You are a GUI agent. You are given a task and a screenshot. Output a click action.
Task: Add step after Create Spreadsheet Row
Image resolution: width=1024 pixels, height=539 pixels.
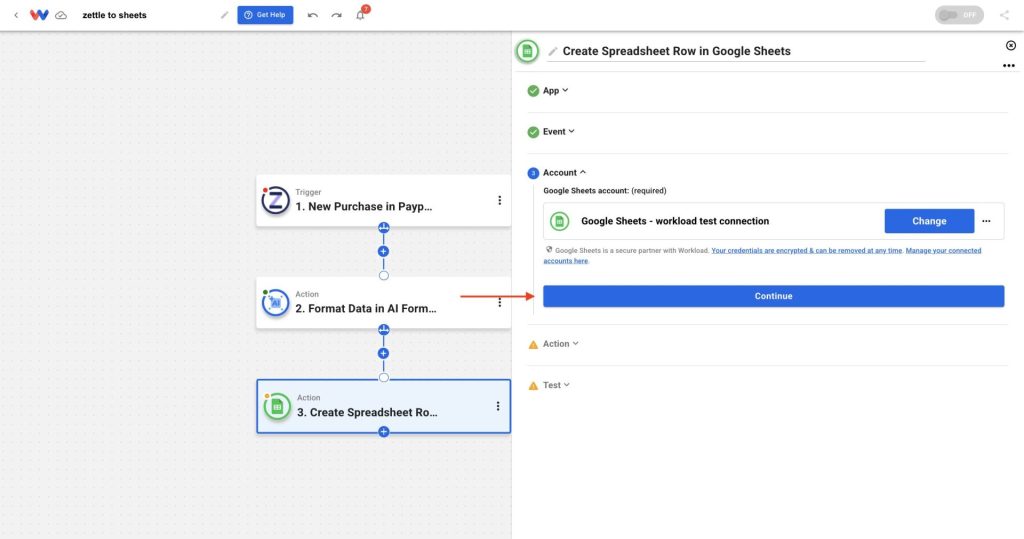coord(383,432)
